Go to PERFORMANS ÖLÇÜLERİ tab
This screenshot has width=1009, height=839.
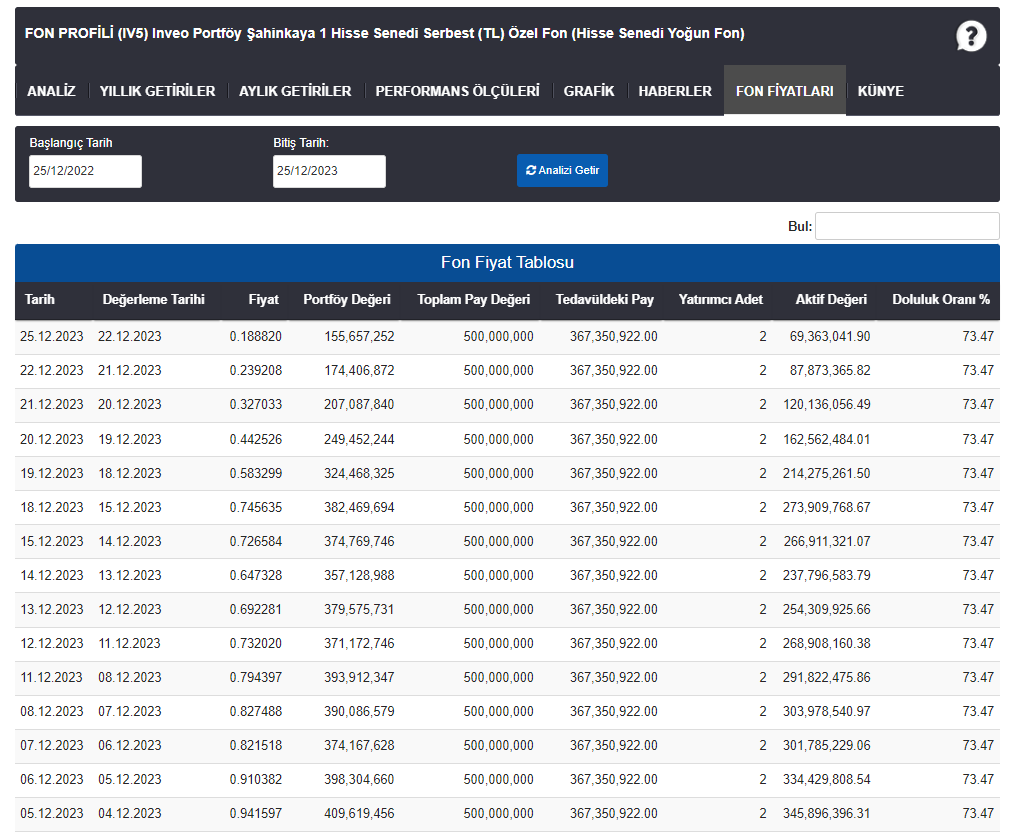(458, 91)
